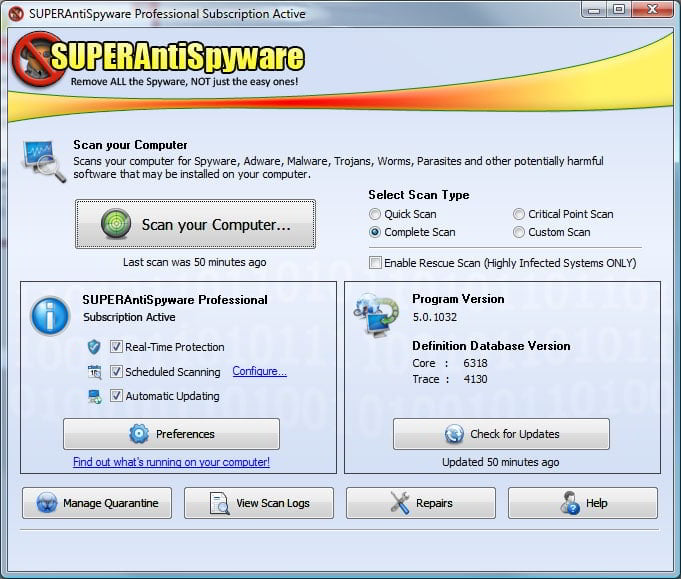Screen dimensions: 681x579
Task: Toggle the Automatic Updating checkbox
Action: 117,396
